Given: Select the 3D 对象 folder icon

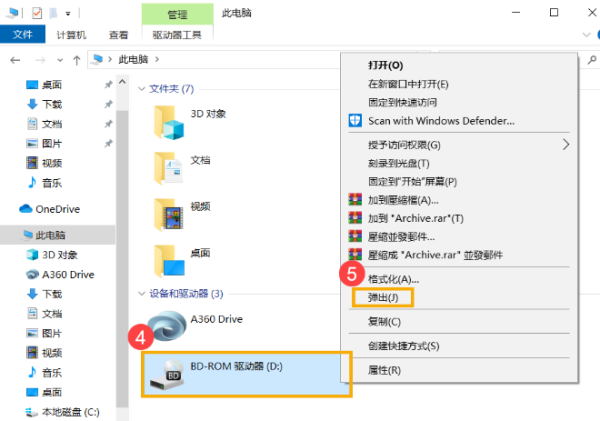Looking at the screenshot, I should click(169, 122).
